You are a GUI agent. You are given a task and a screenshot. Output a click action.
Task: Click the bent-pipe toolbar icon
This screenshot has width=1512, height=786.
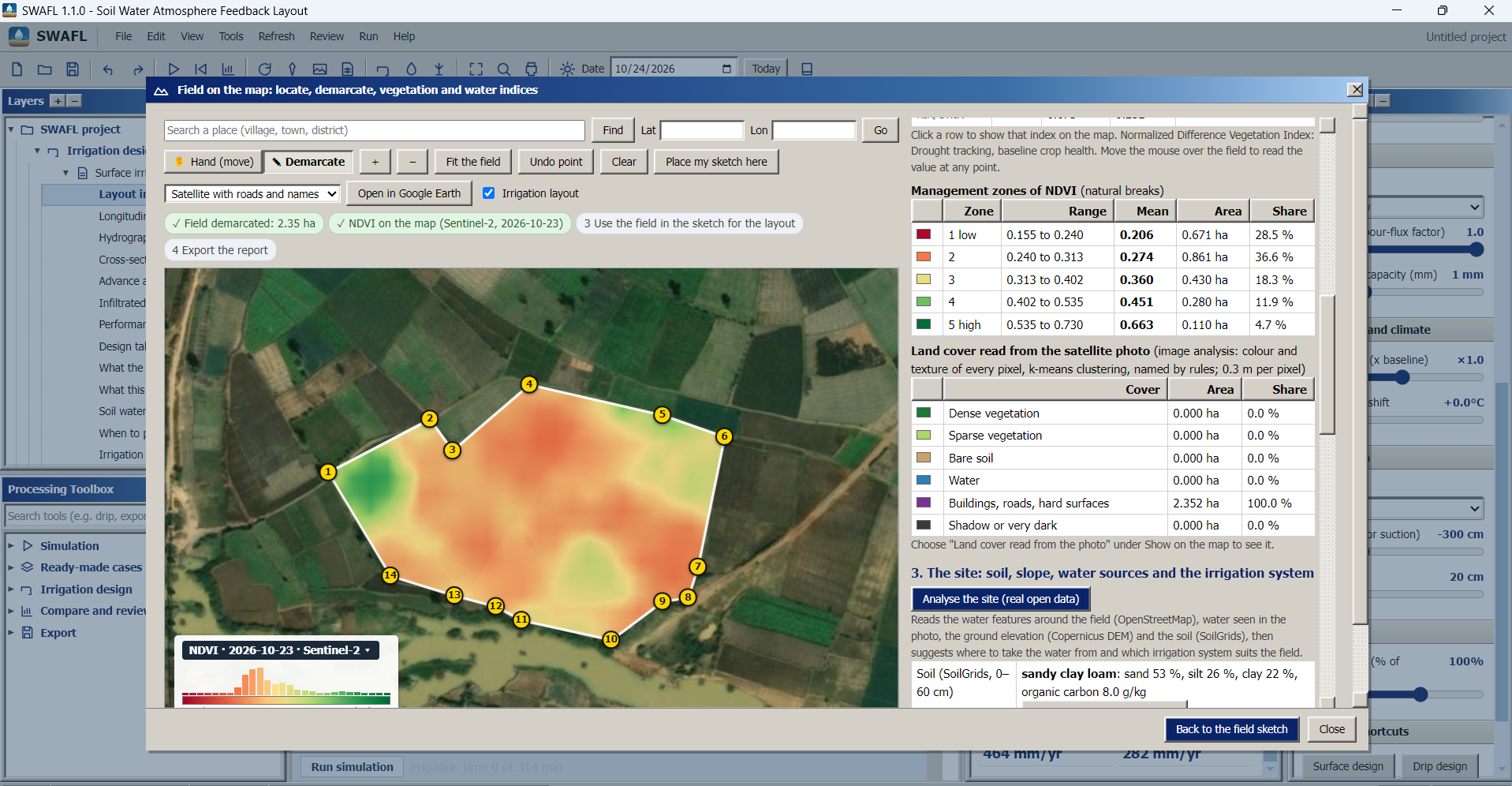pyautogui.click(x=383, y=69)
